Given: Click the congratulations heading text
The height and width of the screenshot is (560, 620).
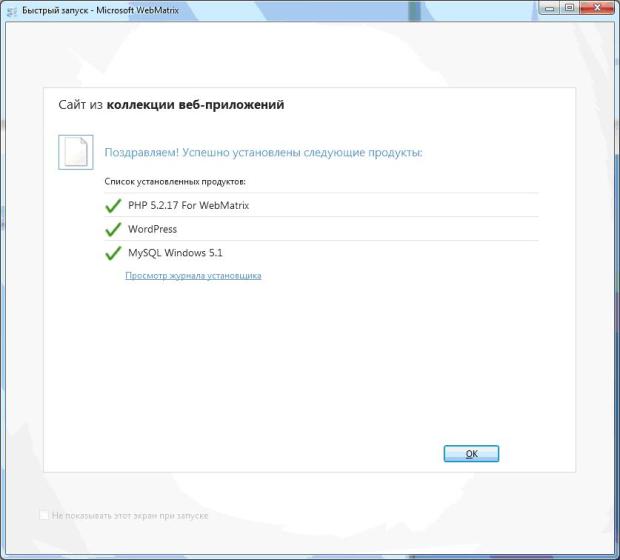Looking at the screenshot, I should pos(263,152).
